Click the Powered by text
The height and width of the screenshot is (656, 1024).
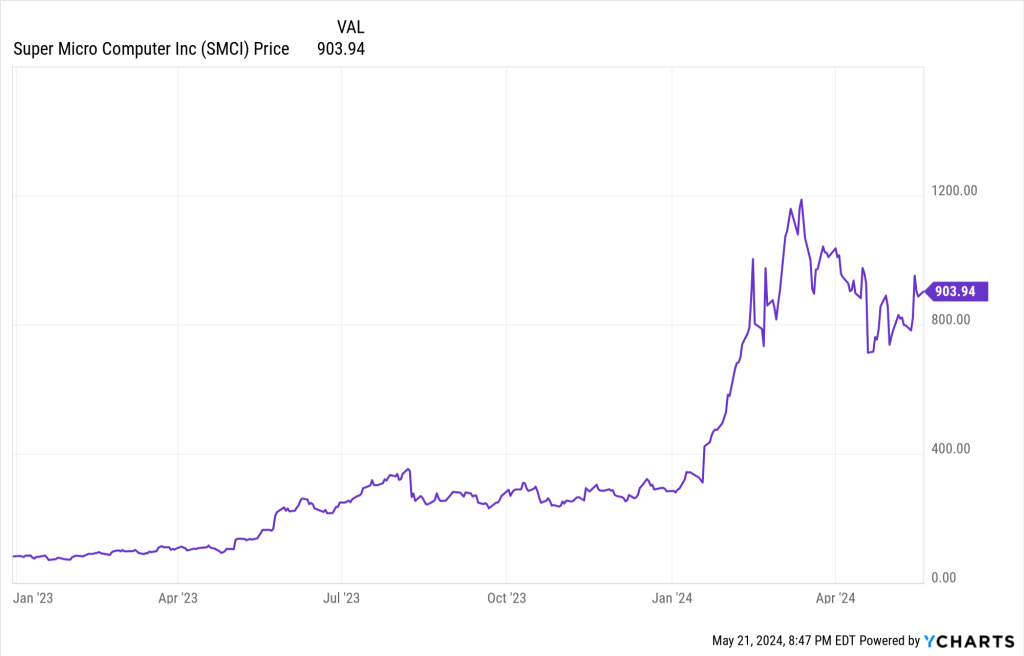tap(890, 641)
